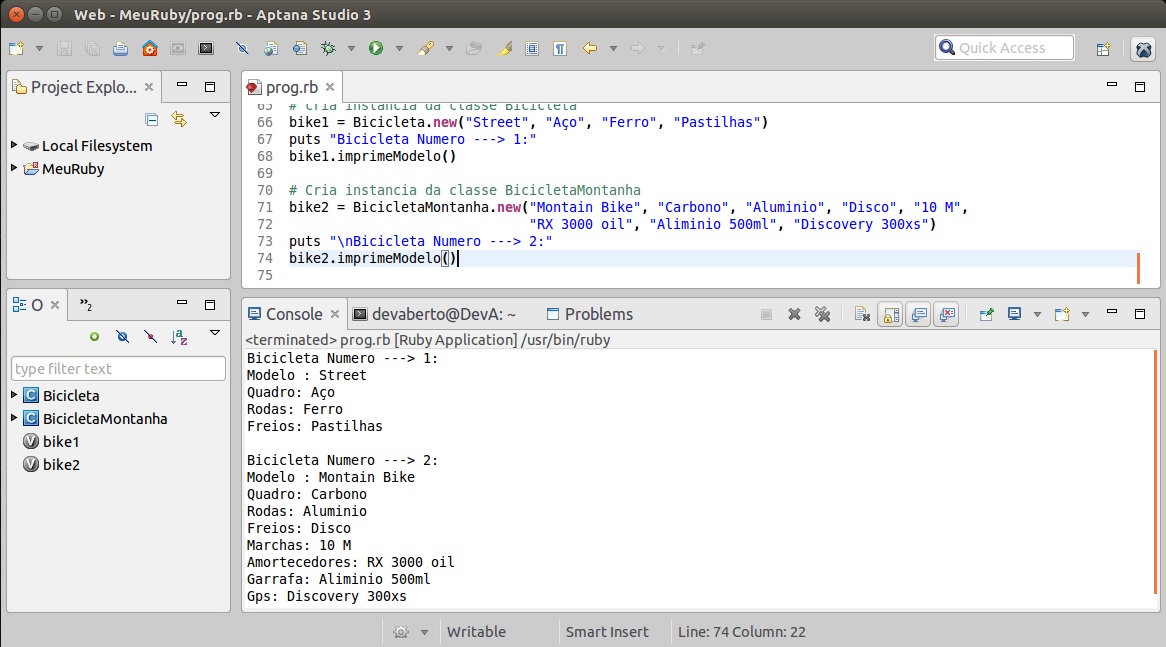
Task: Expand the MeuRuby project node
Action: [14, 168]
